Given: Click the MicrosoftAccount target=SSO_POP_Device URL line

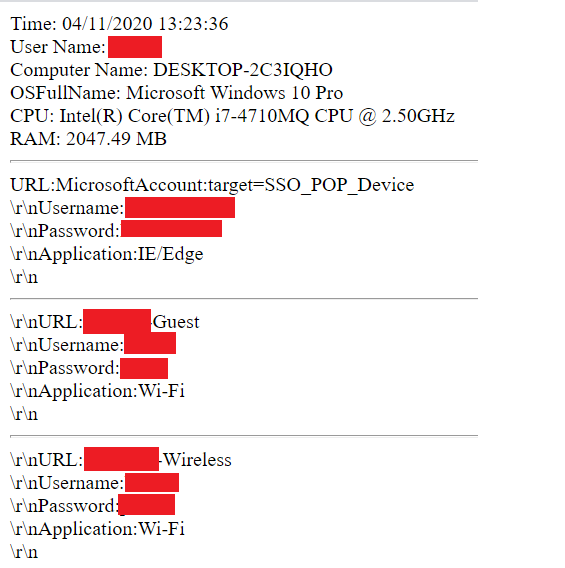Looking at the screenshot, I should (x=212, y=185).
